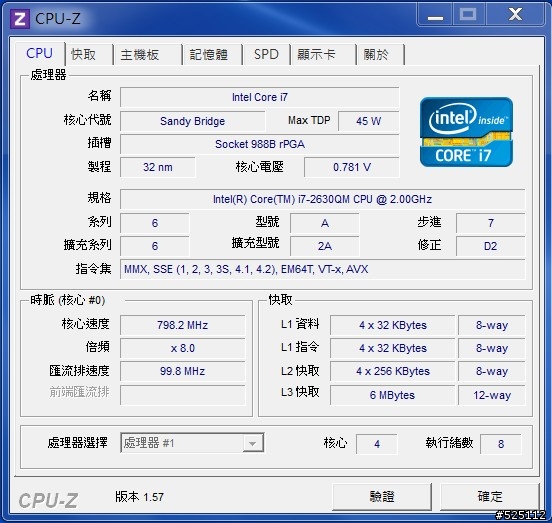Close the CPU-Z window

click(x=515, y=15)
